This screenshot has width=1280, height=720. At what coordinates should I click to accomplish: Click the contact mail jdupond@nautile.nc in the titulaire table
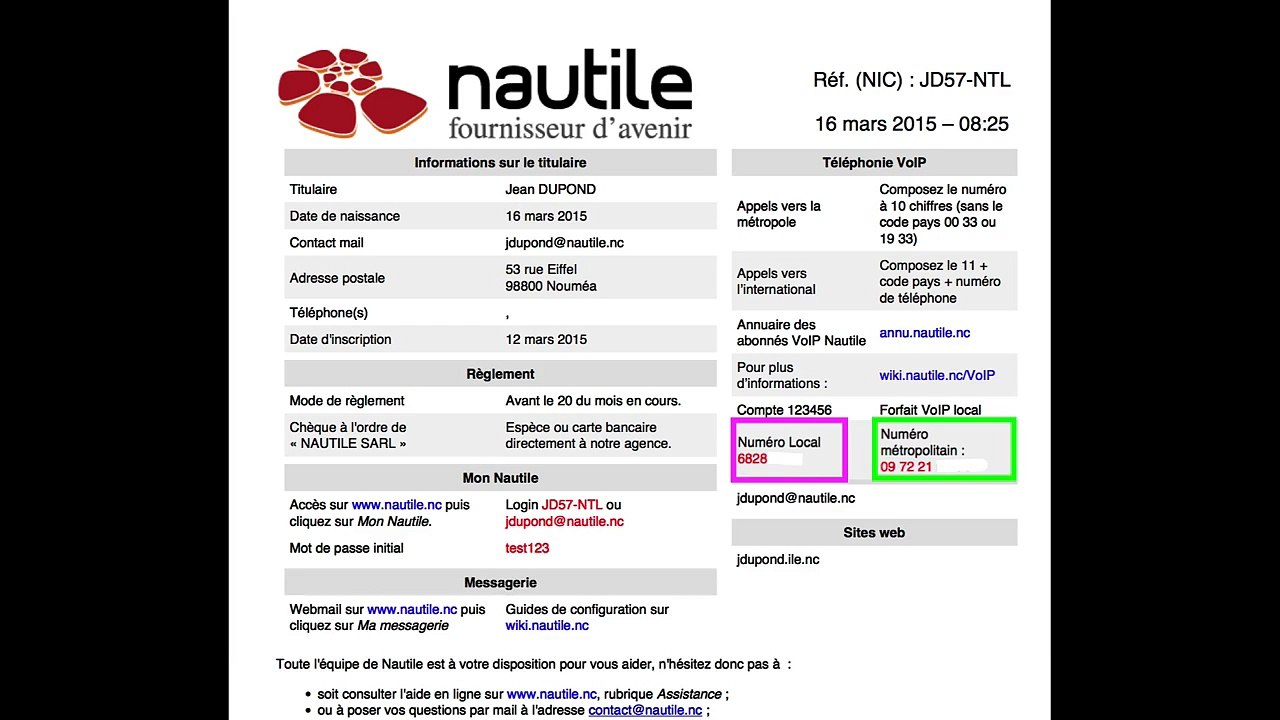point(565,243)
